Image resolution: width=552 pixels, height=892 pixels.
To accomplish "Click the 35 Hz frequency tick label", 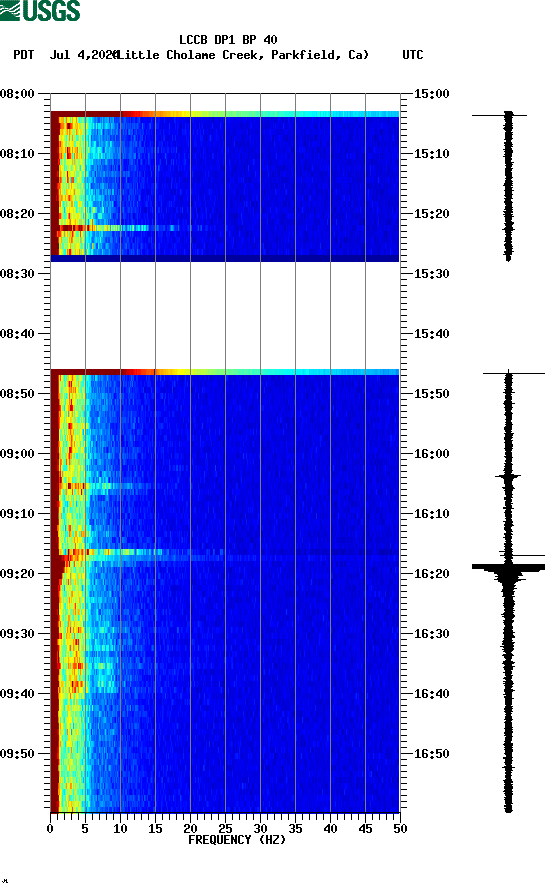I will tap(295, 829).
